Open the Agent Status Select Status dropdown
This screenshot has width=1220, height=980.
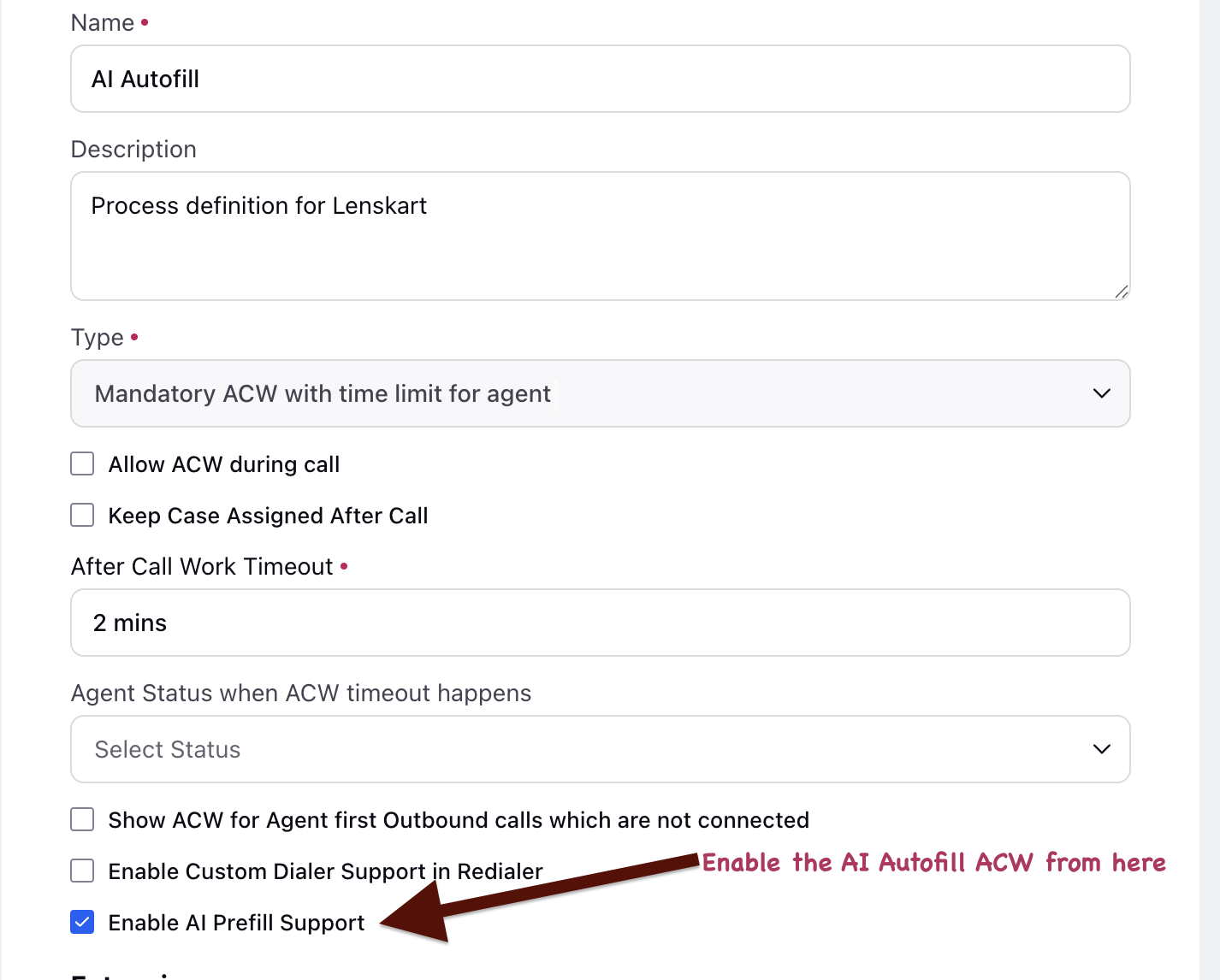click(601, 749)
